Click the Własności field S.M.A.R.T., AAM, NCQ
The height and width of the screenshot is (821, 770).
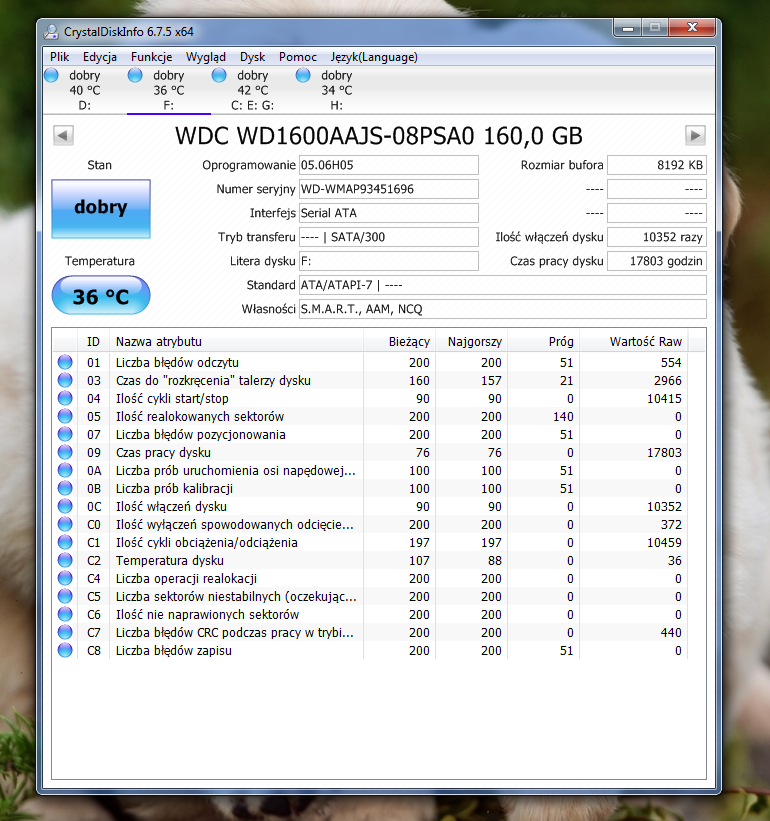[x=503, y=309]
